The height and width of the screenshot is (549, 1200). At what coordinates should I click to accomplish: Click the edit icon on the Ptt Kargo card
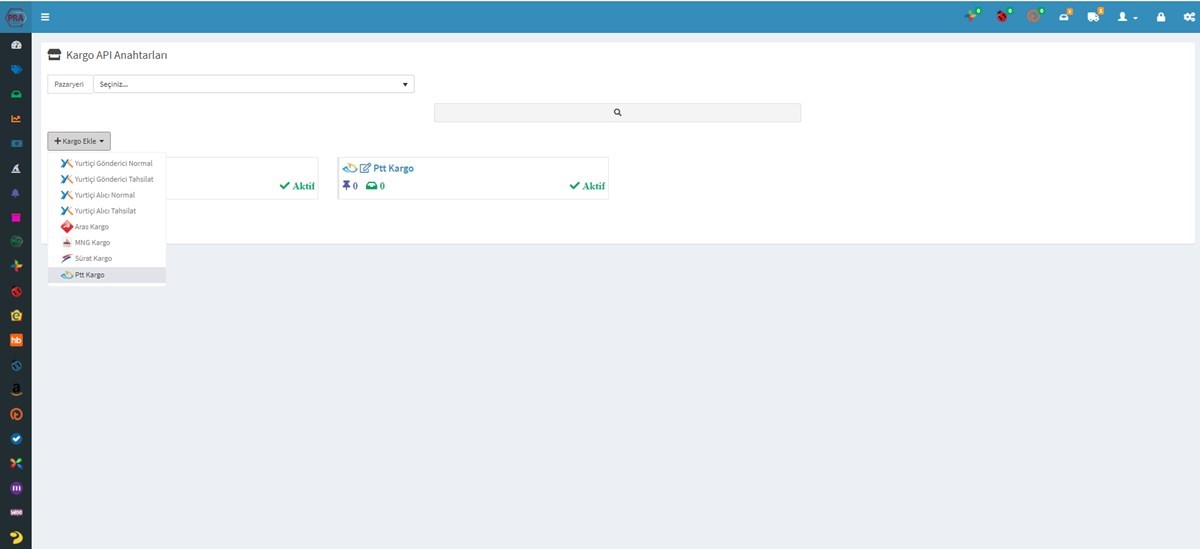365,168
